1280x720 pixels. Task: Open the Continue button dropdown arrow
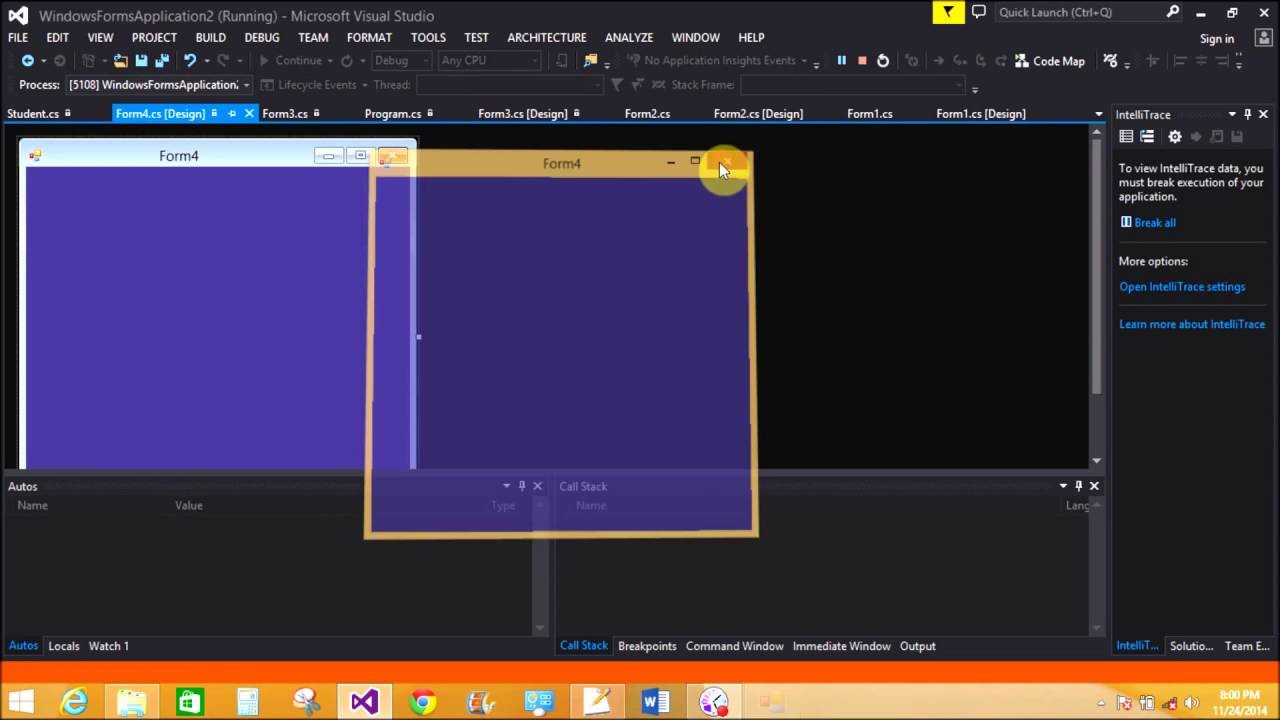pos(330,61)
